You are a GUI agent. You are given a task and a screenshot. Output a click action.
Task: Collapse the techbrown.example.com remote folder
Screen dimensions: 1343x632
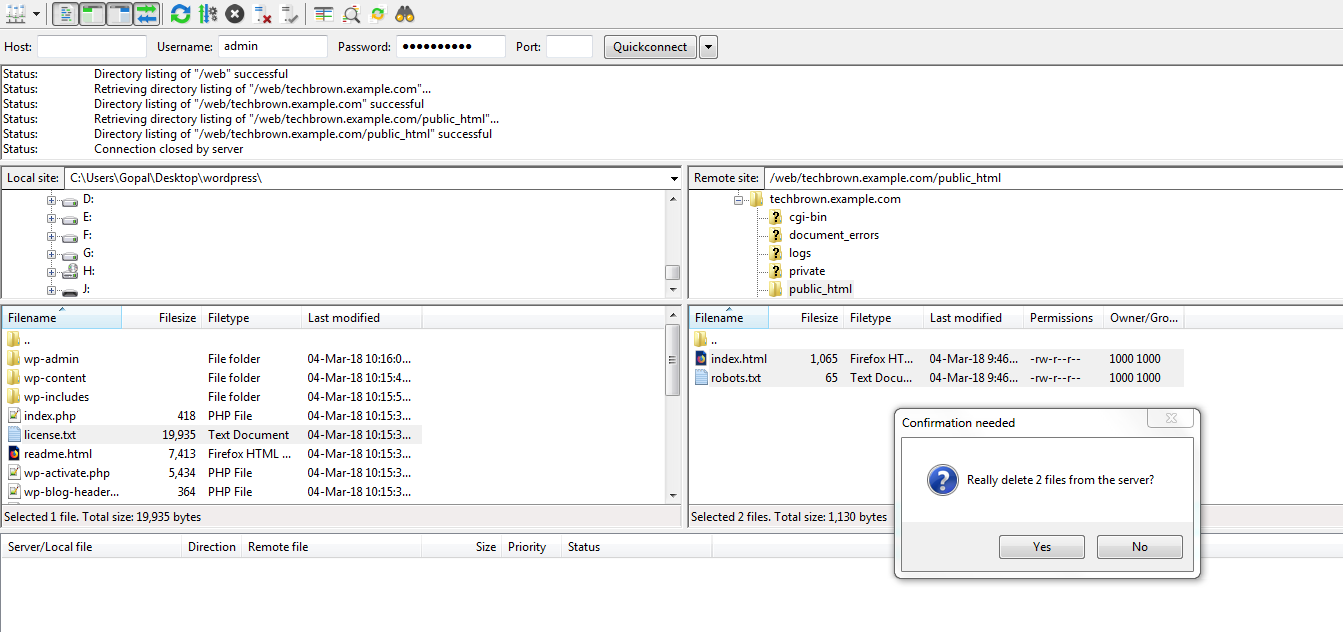(738, 199)
